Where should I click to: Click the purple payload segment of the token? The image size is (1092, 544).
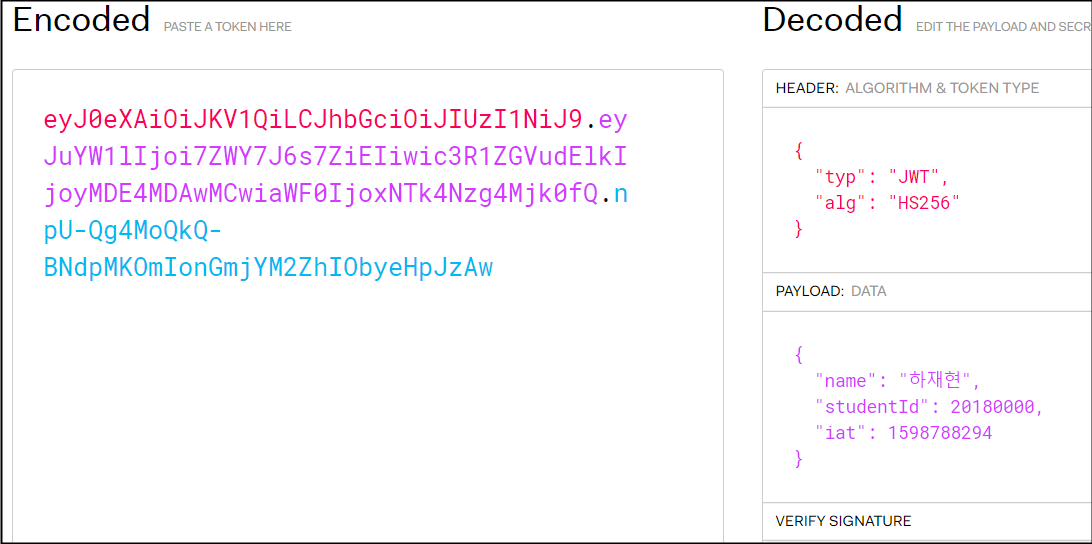[335, 157]
